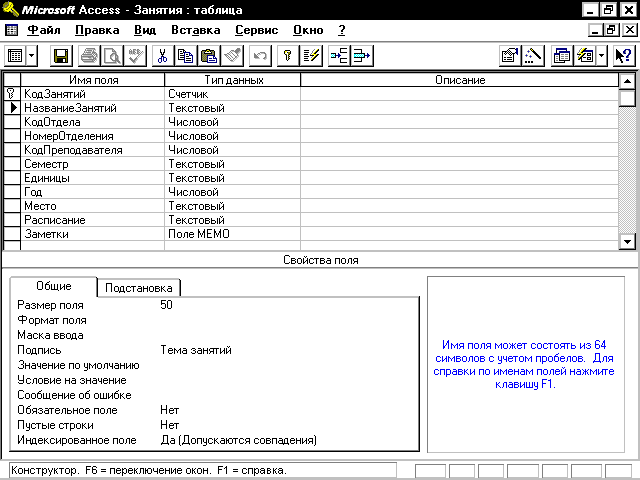Open Indexes with the lightning list icon

tap(311, 56)
